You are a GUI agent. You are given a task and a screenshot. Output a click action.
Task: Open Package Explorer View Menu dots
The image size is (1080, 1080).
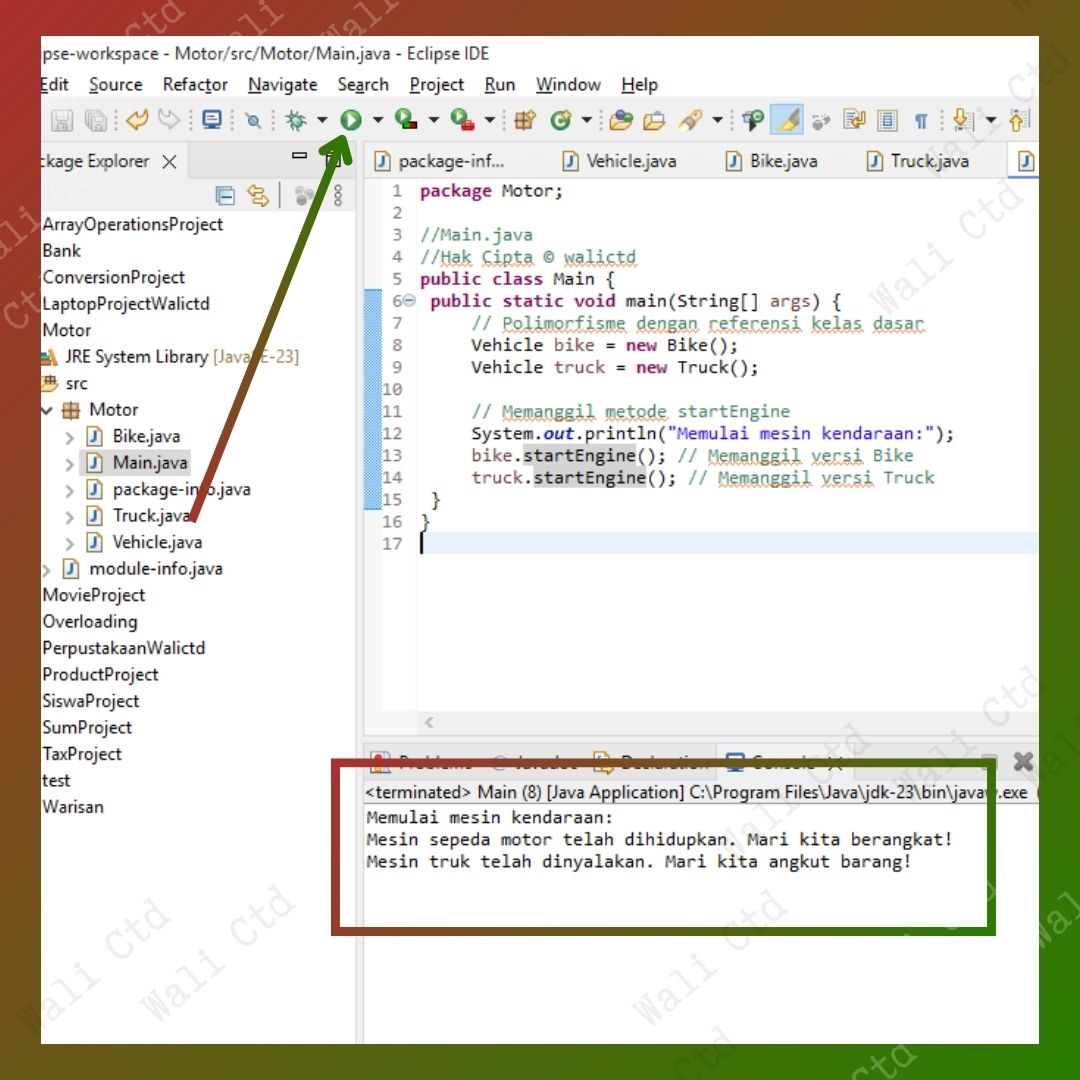338,196
